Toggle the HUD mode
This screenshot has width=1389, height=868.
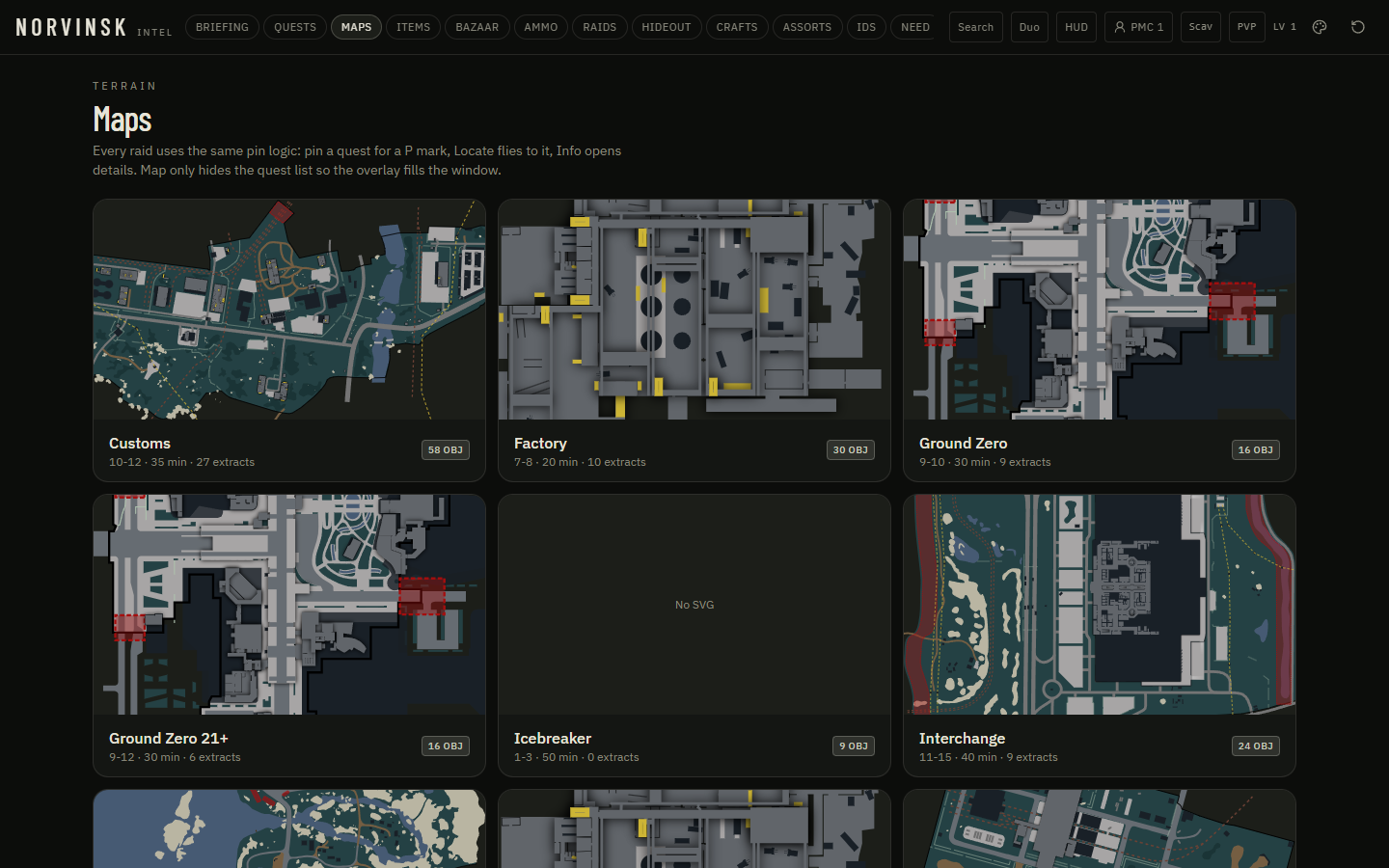tap(1076, 27)
